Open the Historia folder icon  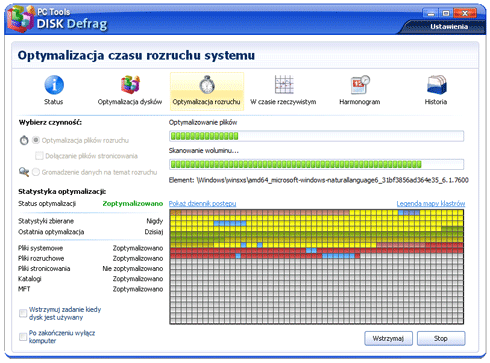(x=436, y=85)
